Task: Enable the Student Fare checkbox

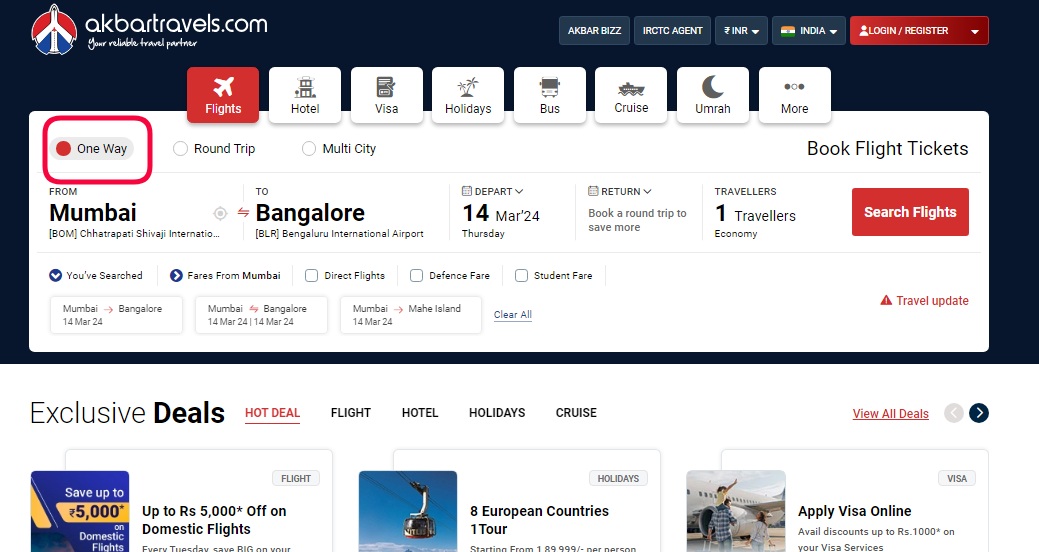Action: click(x=521, y=275)
